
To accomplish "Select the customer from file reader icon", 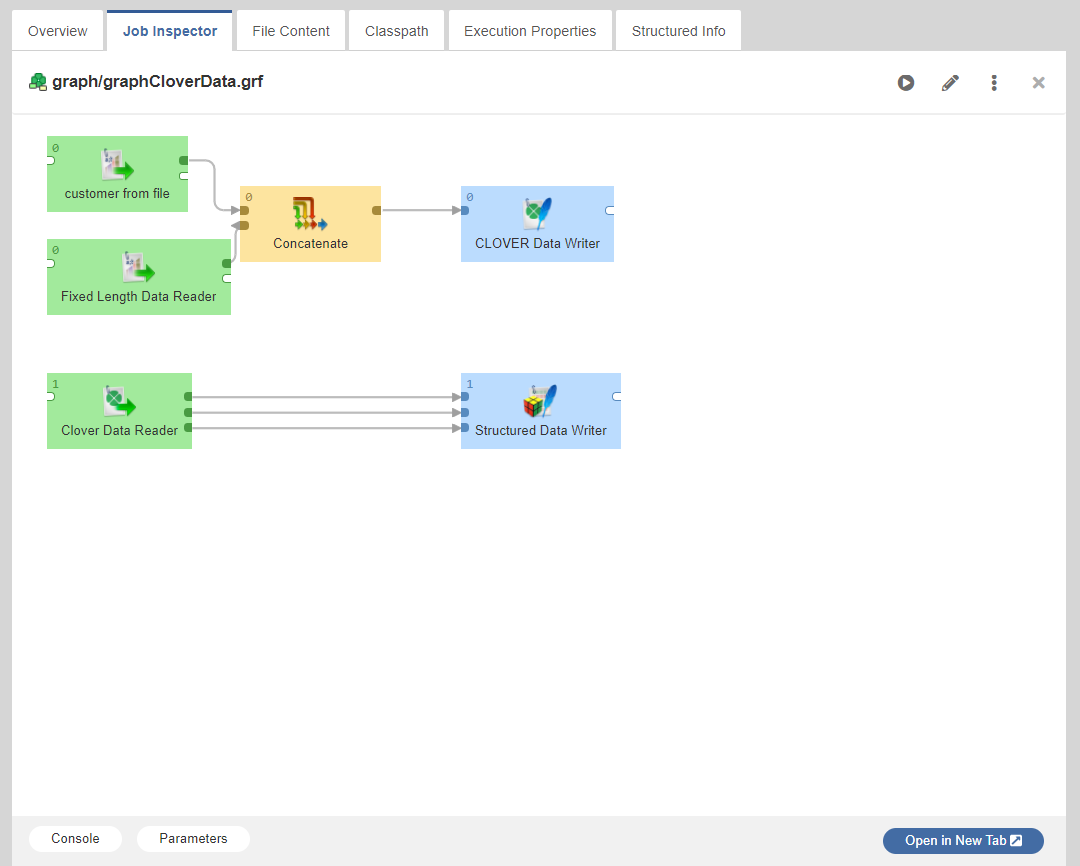I will [118, 165].
